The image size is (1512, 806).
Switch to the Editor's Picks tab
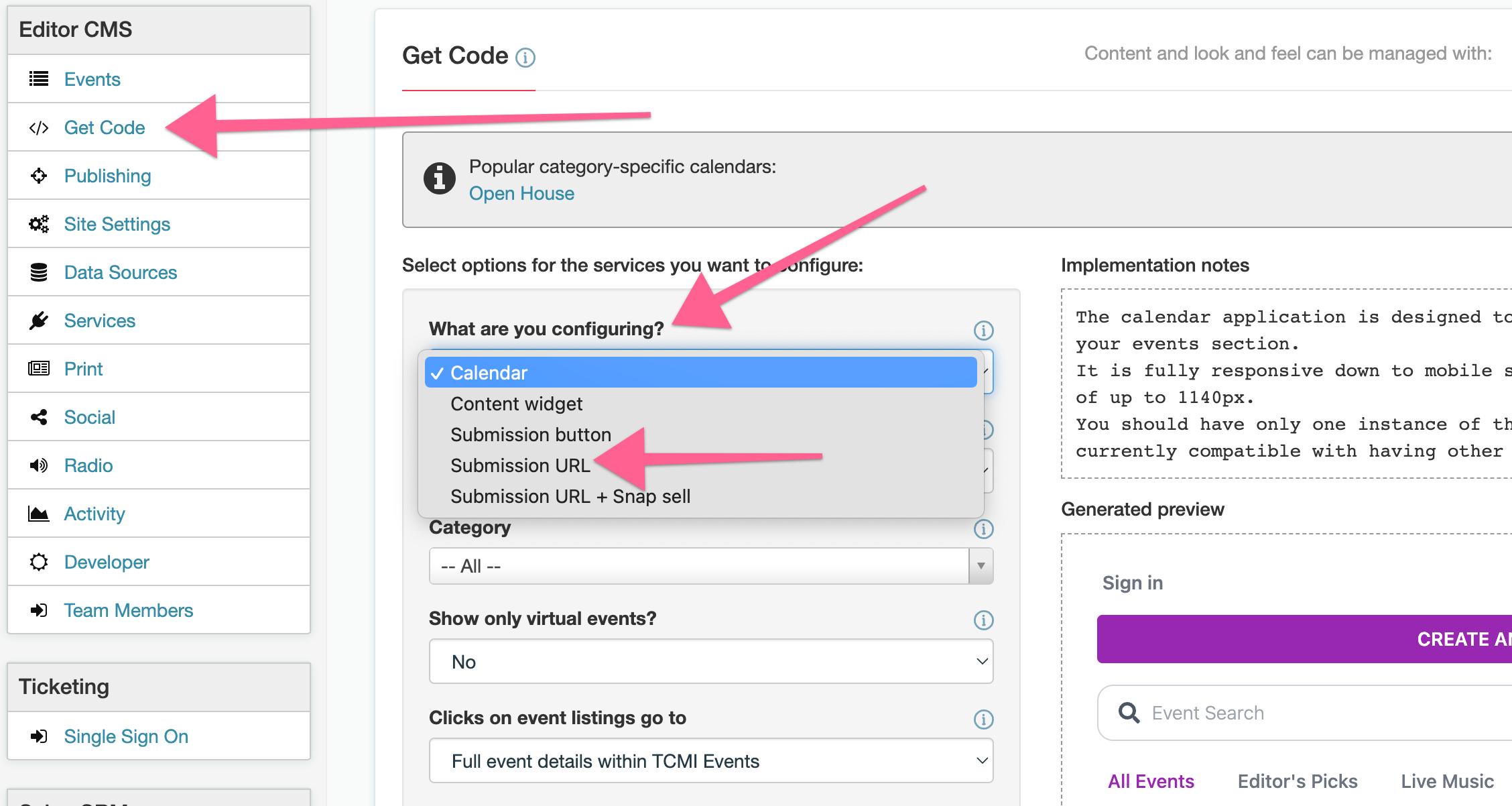point(1297,781)
